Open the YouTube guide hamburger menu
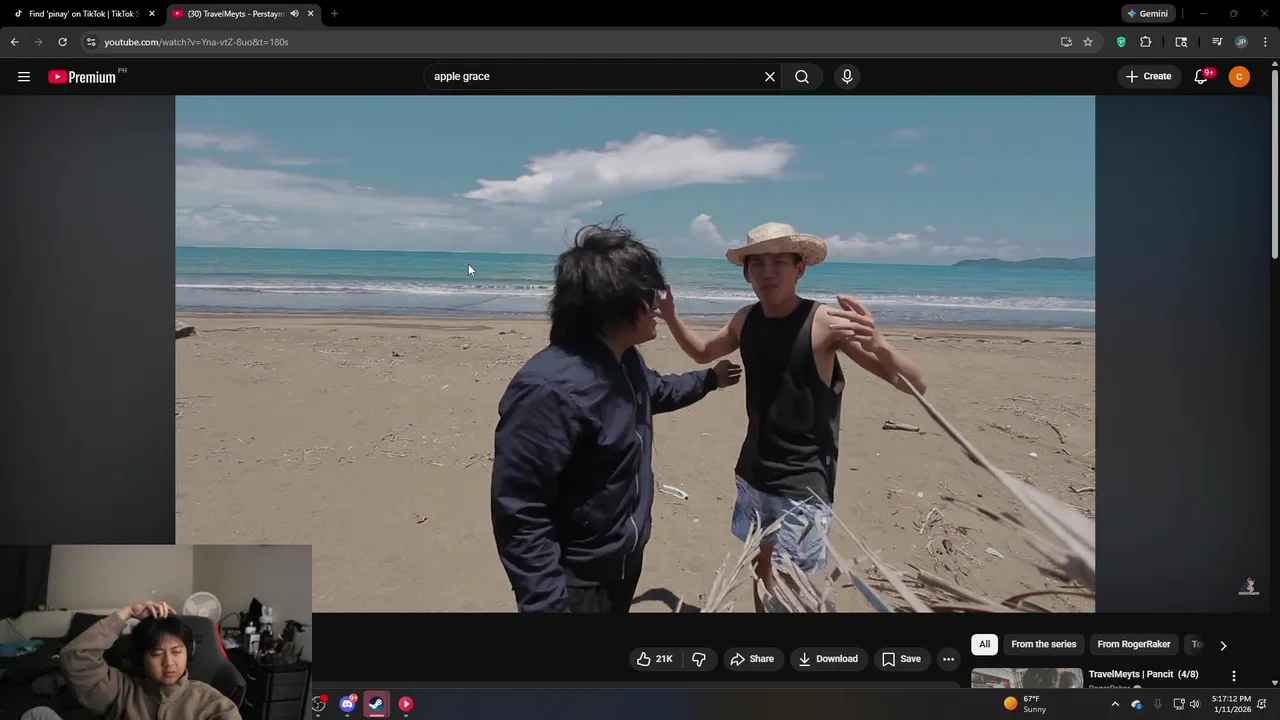Viewport: 1280px width, 720px height. (24, 76)
